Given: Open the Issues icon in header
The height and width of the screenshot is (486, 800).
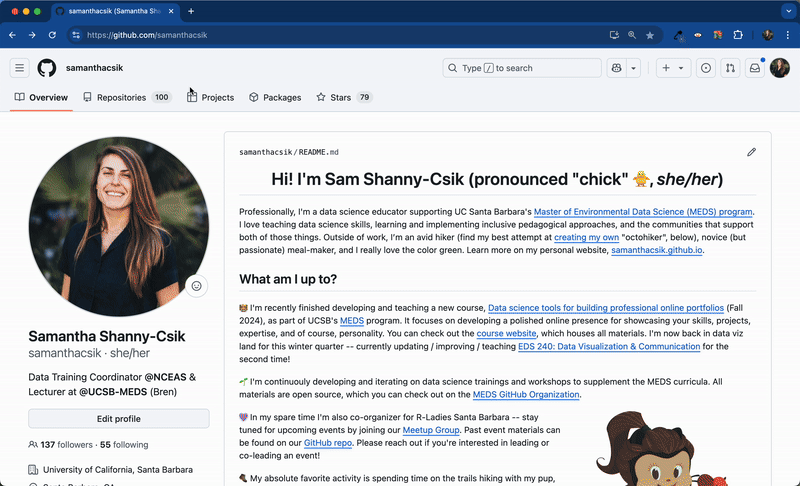Looking at the screenshot, I should (706, 68).
